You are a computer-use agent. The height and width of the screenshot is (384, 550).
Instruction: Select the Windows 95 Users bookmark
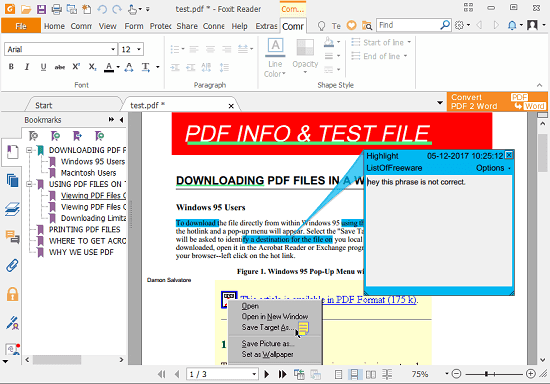(93, 162)
